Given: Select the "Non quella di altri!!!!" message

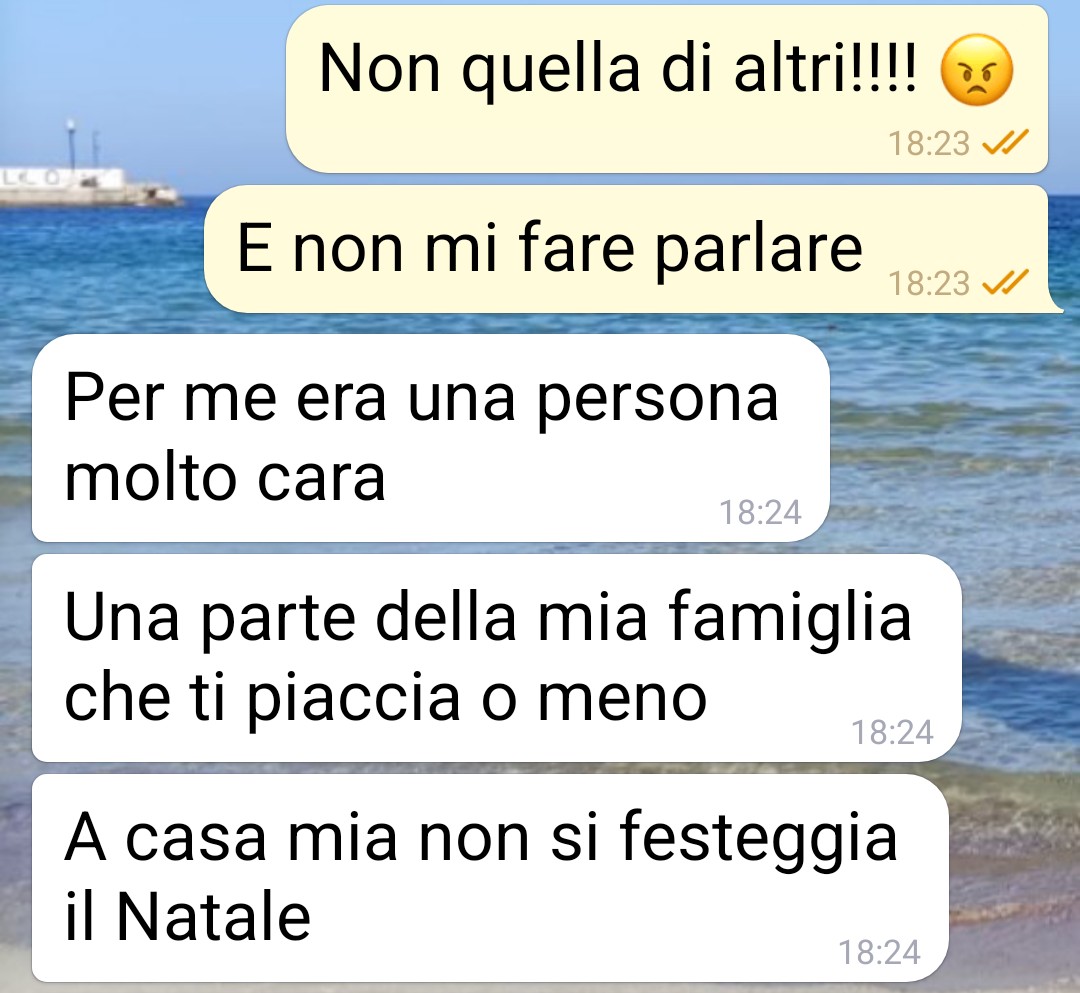Looking at the screenshot, I should point(667,88).
